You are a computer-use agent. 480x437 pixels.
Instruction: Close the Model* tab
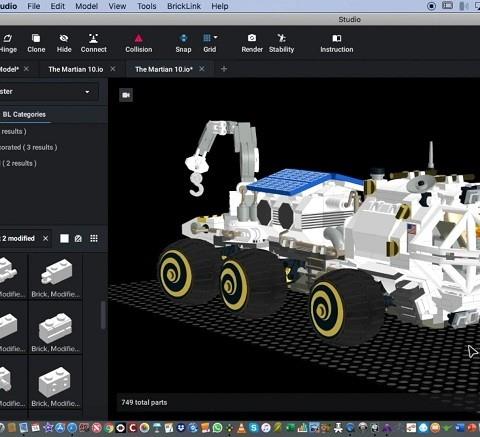click(26, 69)
